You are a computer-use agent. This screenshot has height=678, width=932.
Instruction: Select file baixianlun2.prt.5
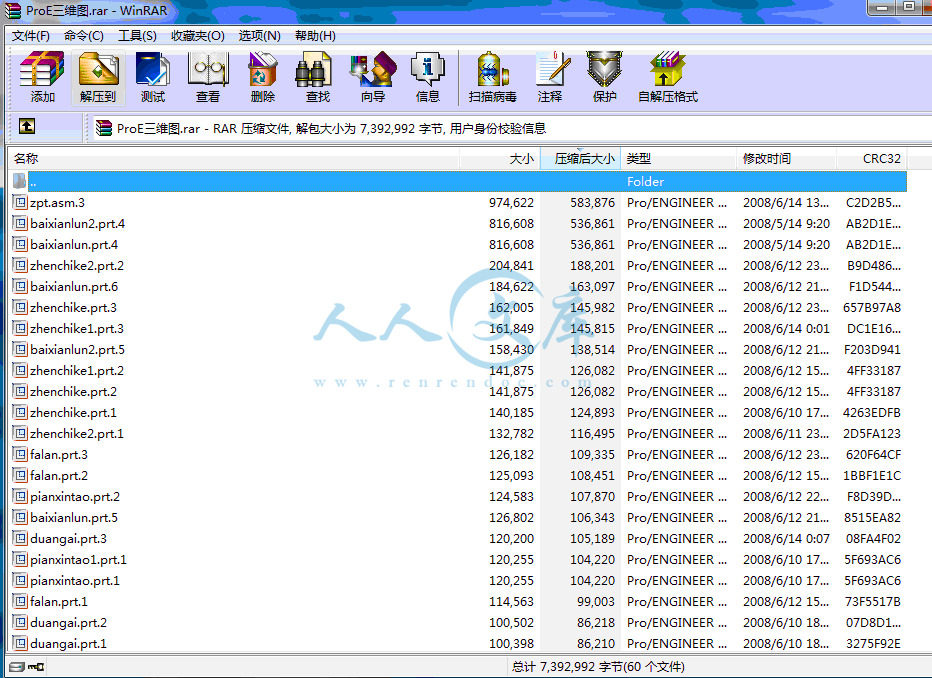click(x=458, y=349)
